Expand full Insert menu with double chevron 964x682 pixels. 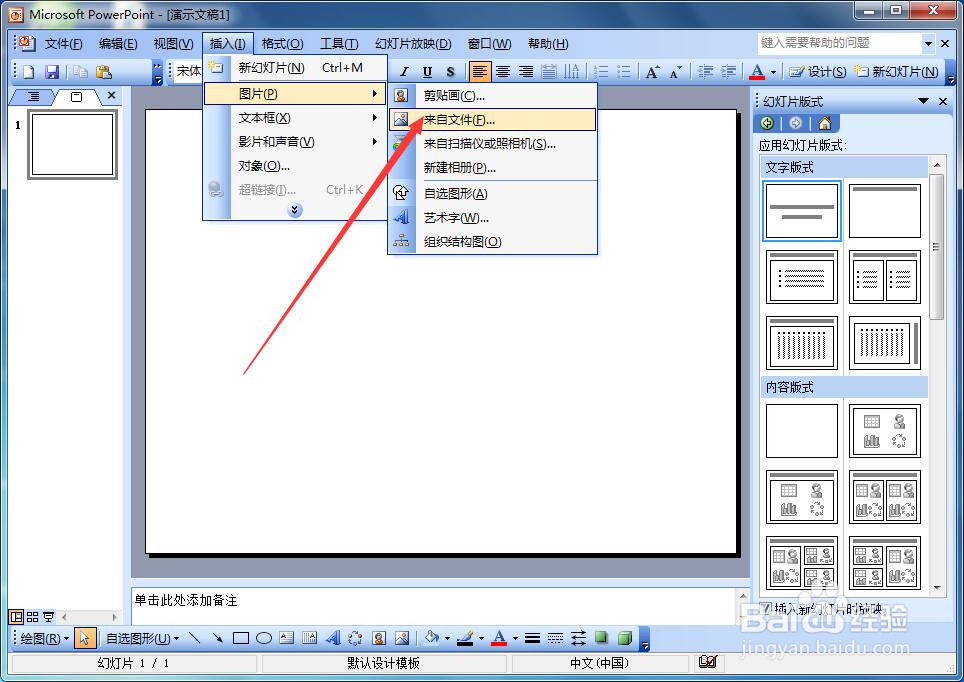click(295, 210)
